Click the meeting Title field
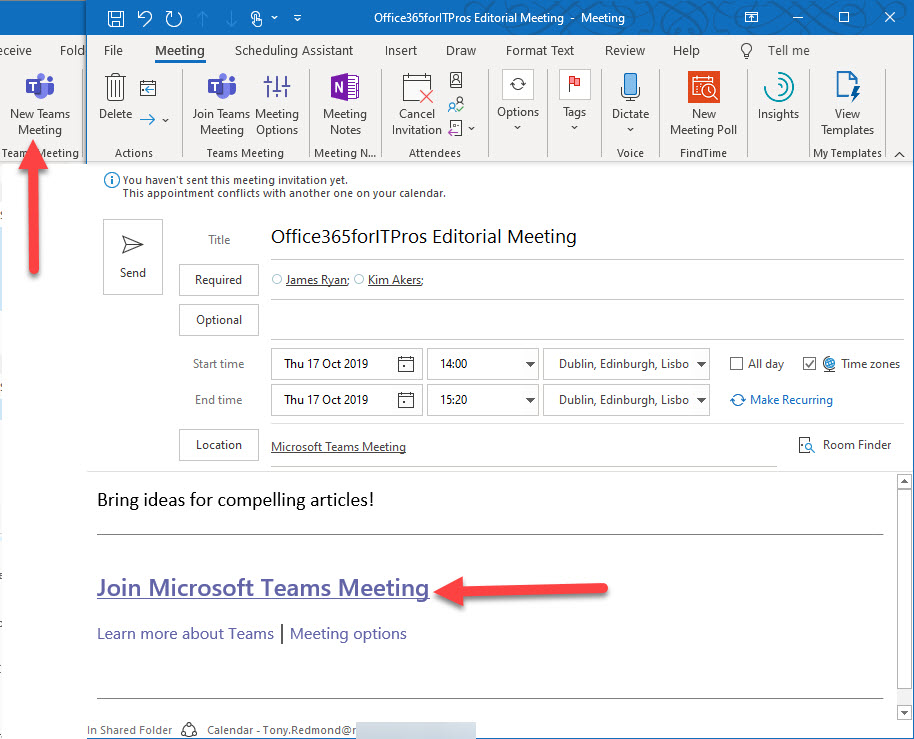 (587, 237)
